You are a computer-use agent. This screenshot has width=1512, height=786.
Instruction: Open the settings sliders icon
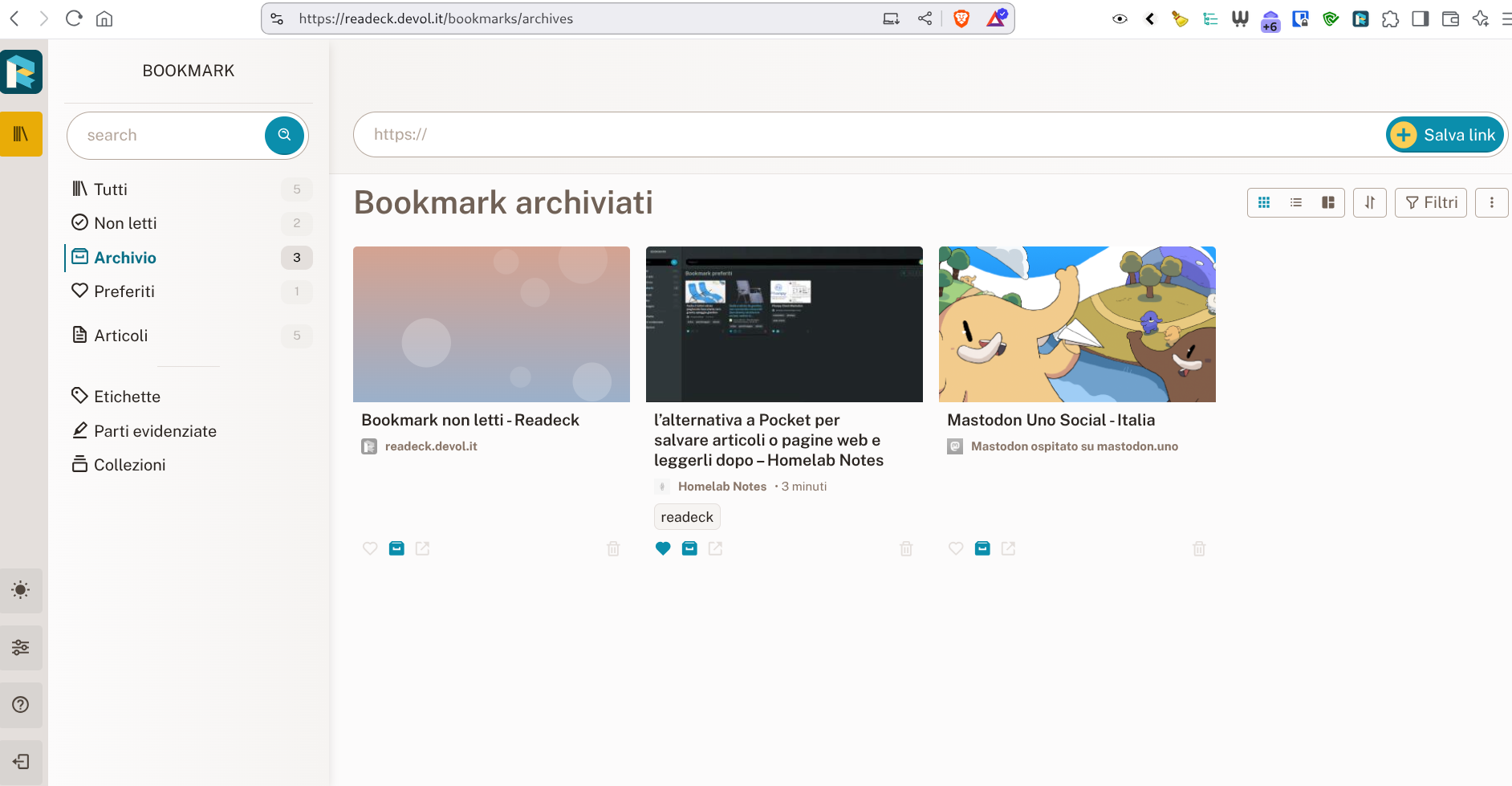(x=21, y=647)
